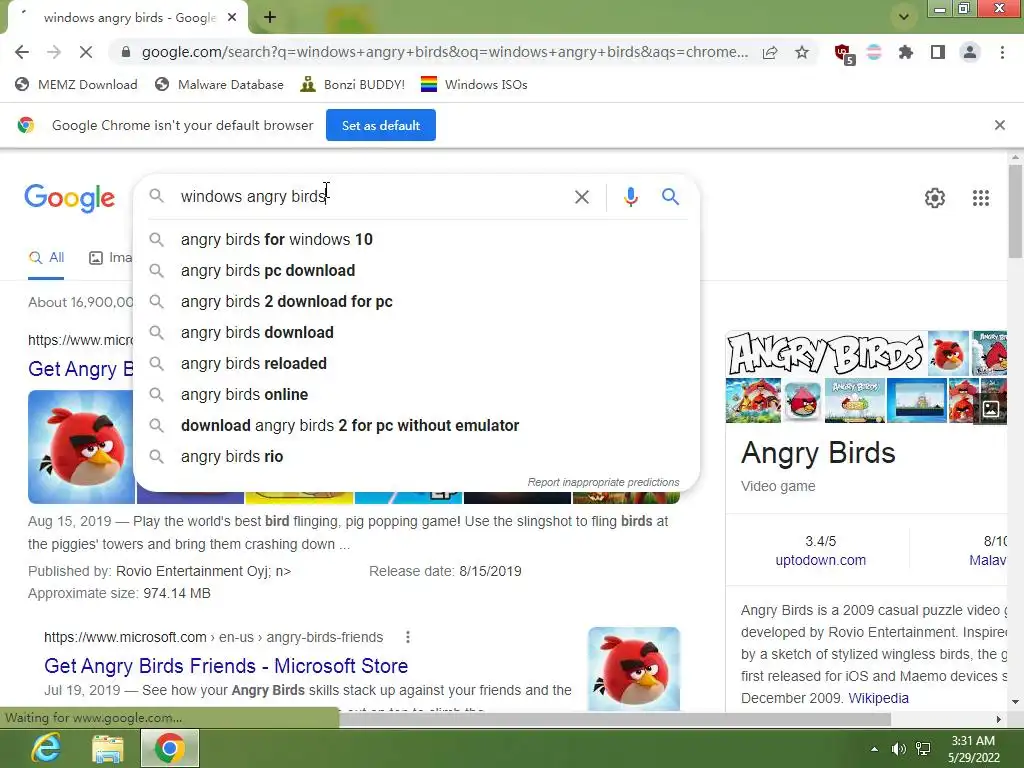This screenshot has width=1024, height=768.
Task: Open Google quick settings gear
Action: click(935, 198)
